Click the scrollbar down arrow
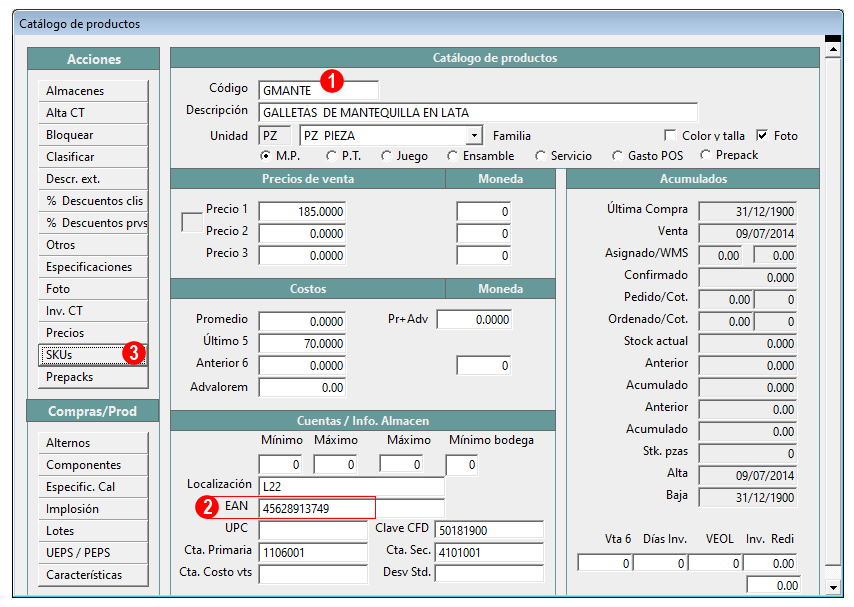Viewport: 854px width, 607px height. click(x=833, y=587)
